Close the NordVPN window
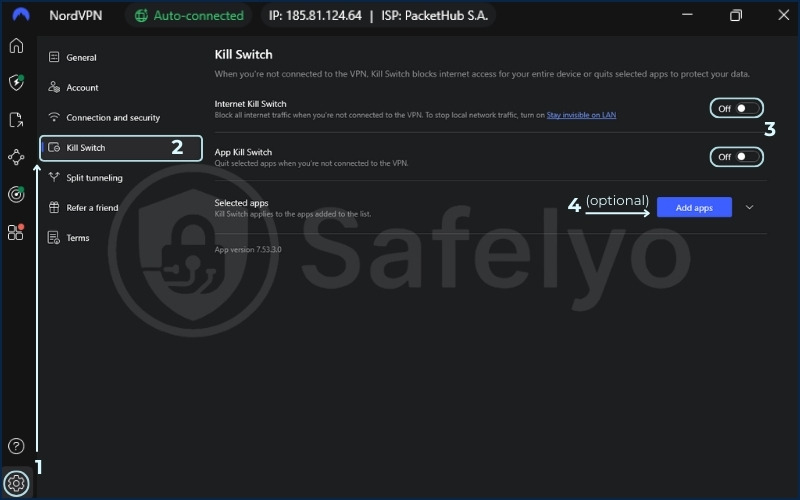The width and height of the screenshot is (800, 500). point(784,15)
